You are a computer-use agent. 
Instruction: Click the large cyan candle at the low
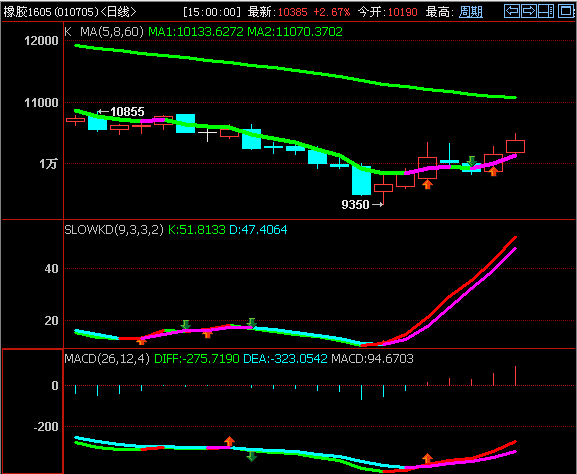pos(361,180)
